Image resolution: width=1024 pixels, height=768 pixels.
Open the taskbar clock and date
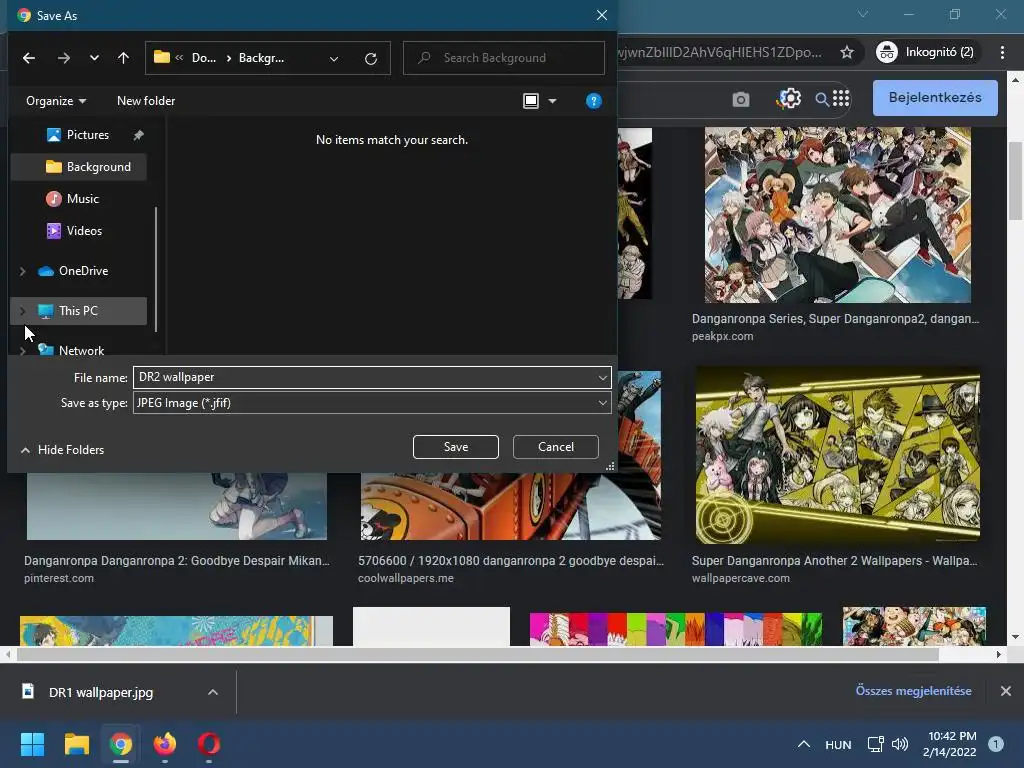pyautogui.click(x=950, y=744)
